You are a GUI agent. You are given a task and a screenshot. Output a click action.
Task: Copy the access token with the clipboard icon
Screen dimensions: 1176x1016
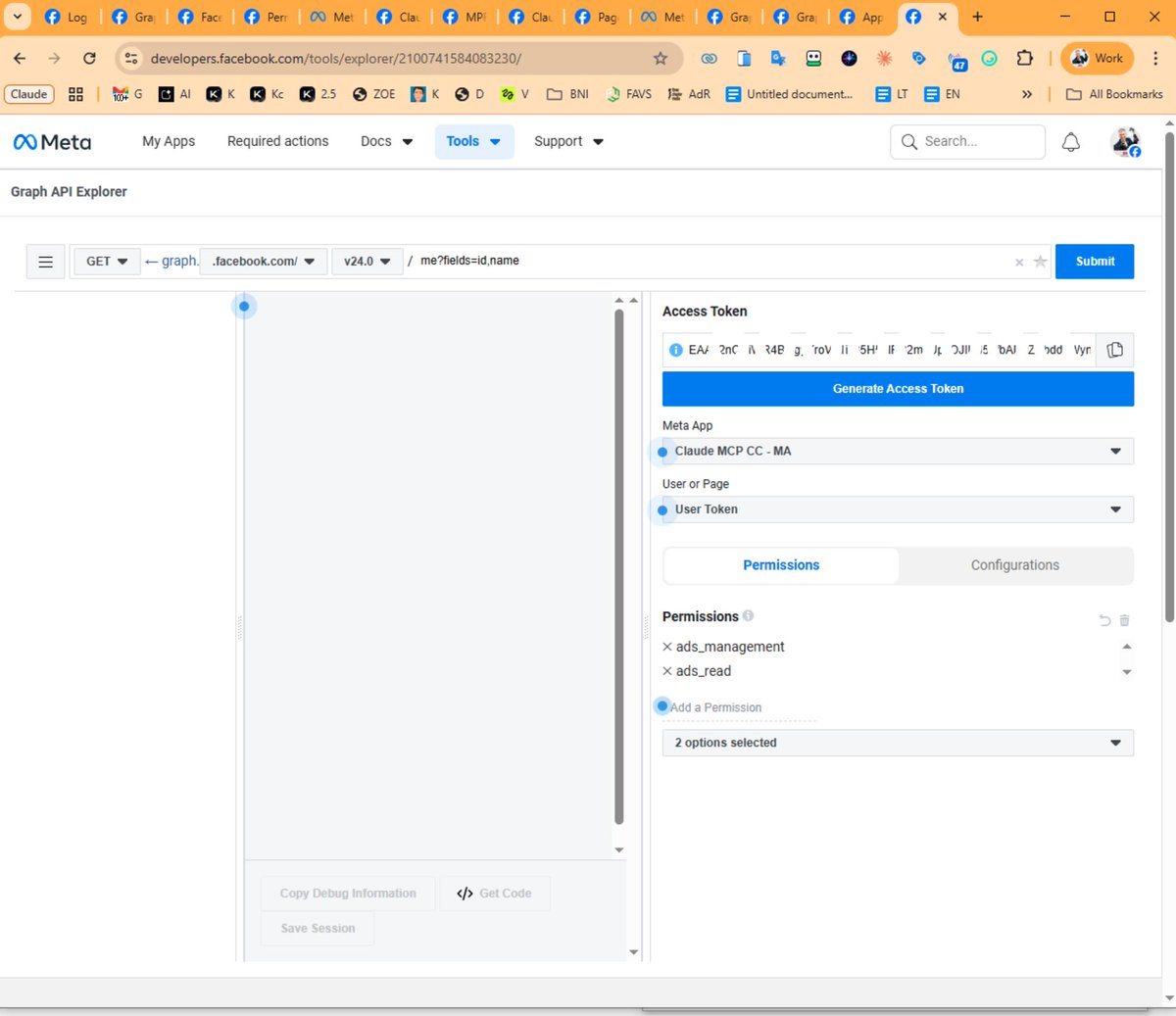click(x=1114, y=350)
